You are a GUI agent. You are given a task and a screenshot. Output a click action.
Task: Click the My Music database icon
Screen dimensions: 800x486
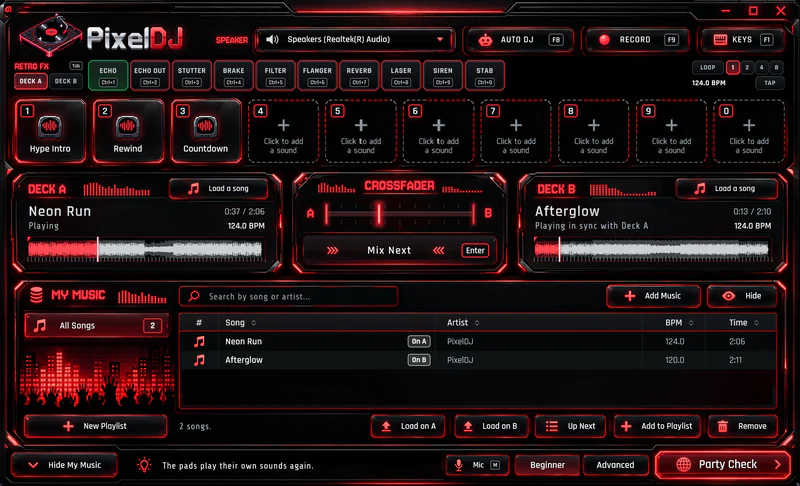coord(36,295)
